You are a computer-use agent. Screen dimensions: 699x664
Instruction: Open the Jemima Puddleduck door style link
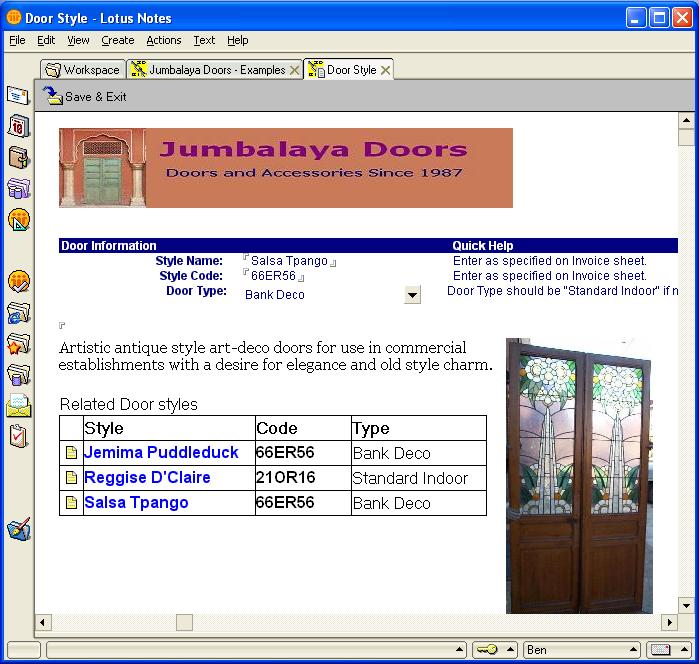(161, 453)
